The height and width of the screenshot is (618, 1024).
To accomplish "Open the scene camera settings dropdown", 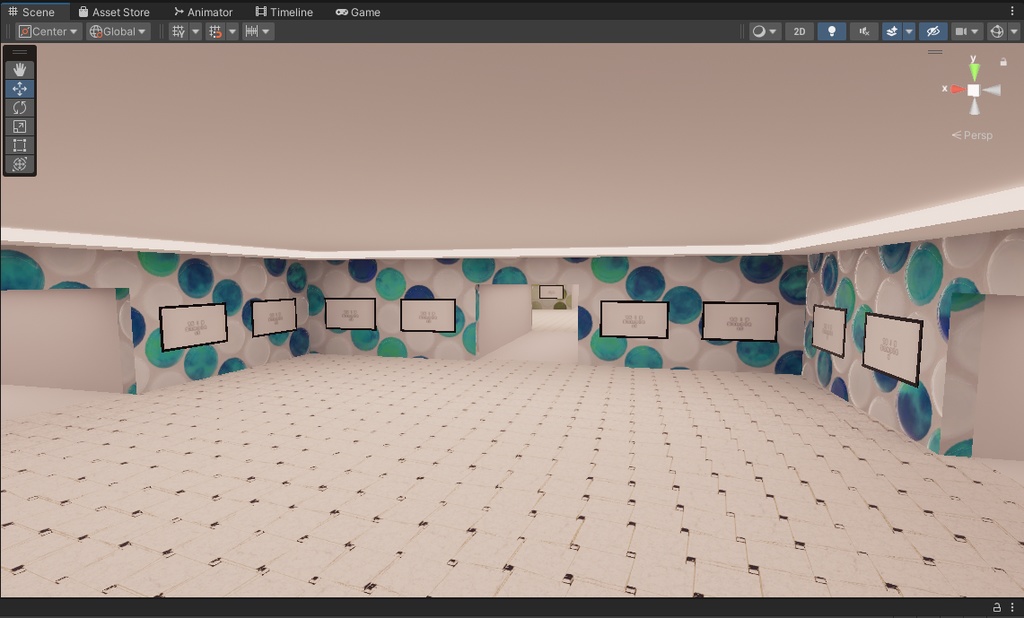I will pos(967,31).
